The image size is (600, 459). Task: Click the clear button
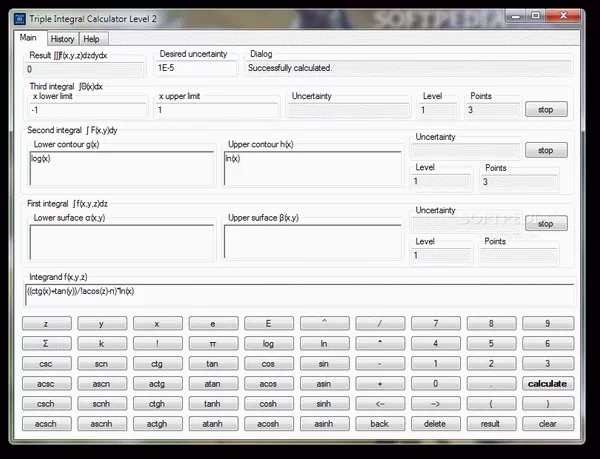pyautogui.click(x=548, y=424)
